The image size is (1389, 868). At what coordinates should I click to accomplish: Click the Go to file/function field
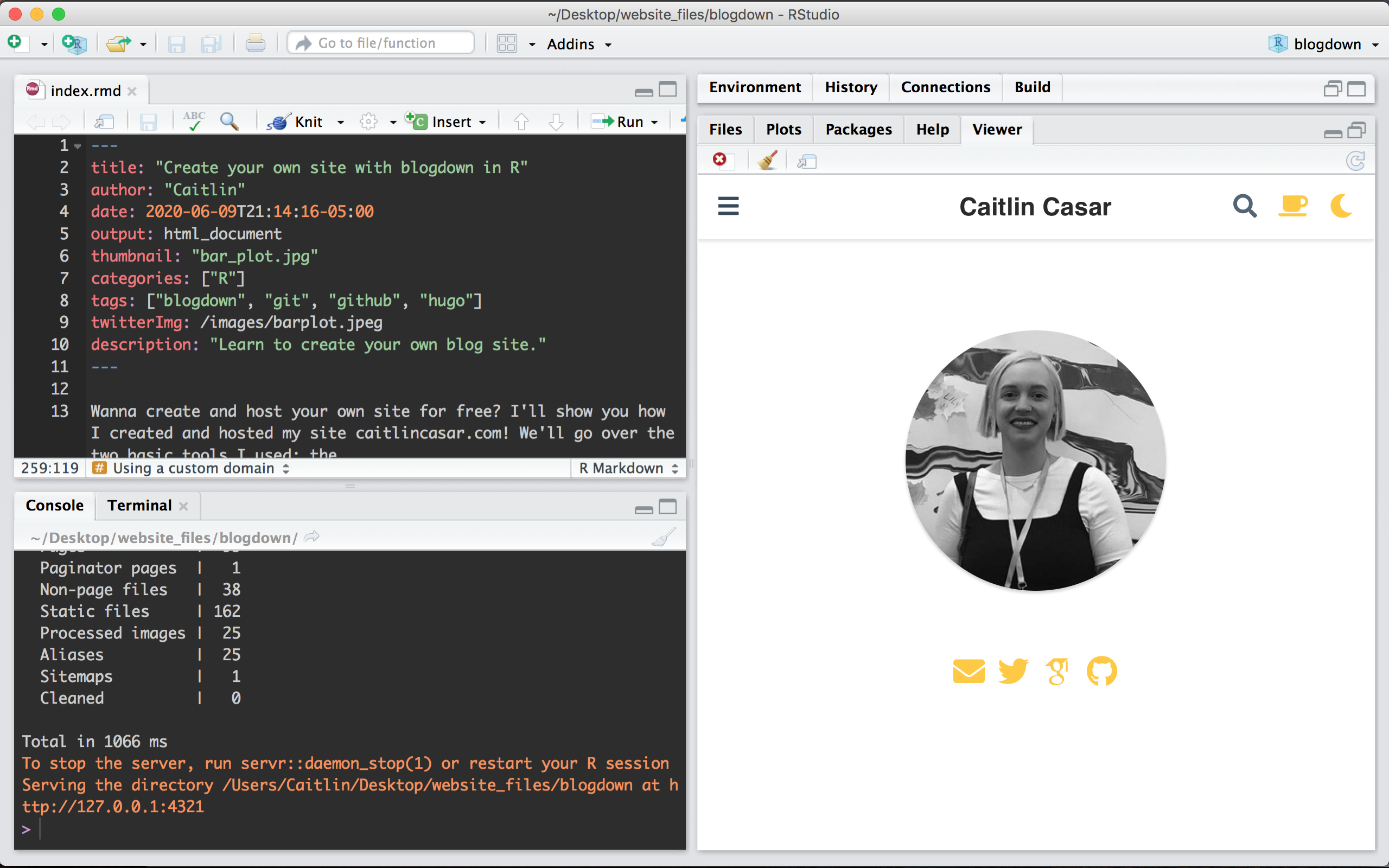point(380,43)
